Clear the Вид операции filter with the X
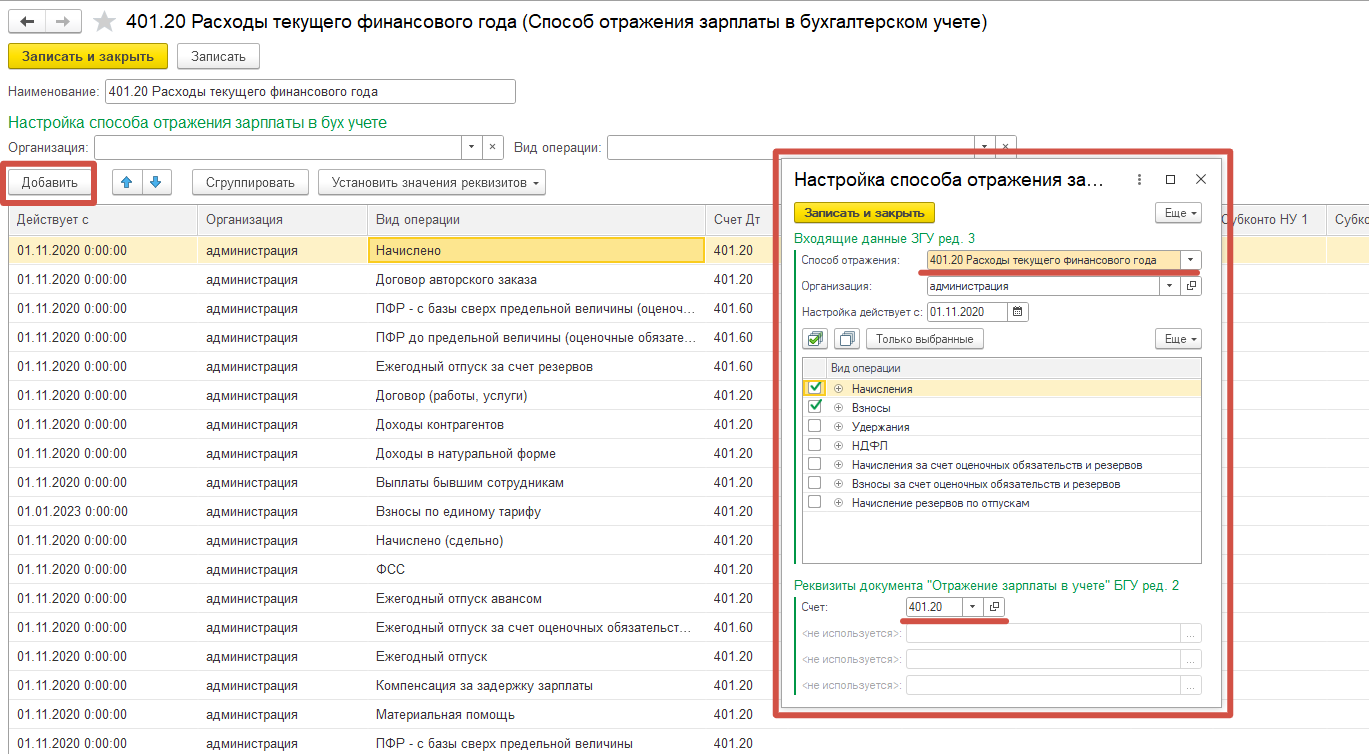 [x=1006, y=147]
